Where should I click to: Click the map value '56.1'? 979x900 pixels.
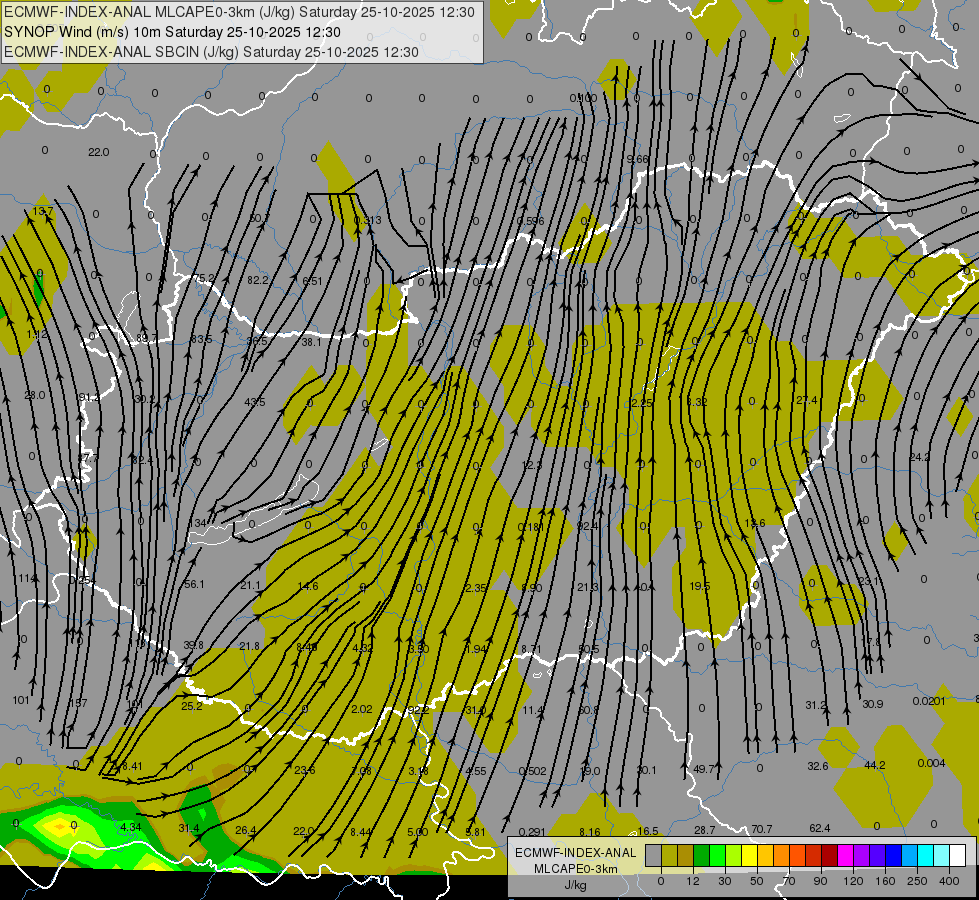click(x=194, y=584)
